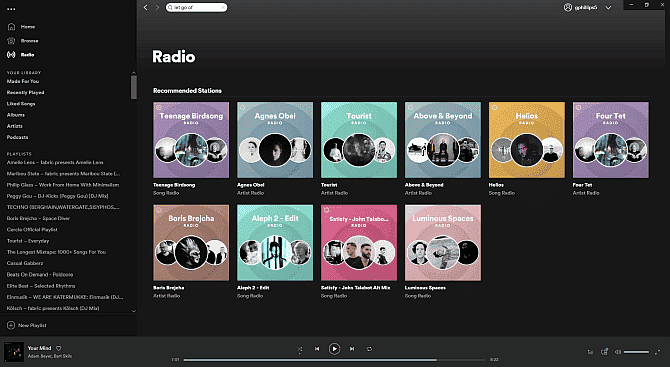Viewport: 670px width, 367px height.
Task: Open Tourist radio station cover
Action: [x=359, y=140]
